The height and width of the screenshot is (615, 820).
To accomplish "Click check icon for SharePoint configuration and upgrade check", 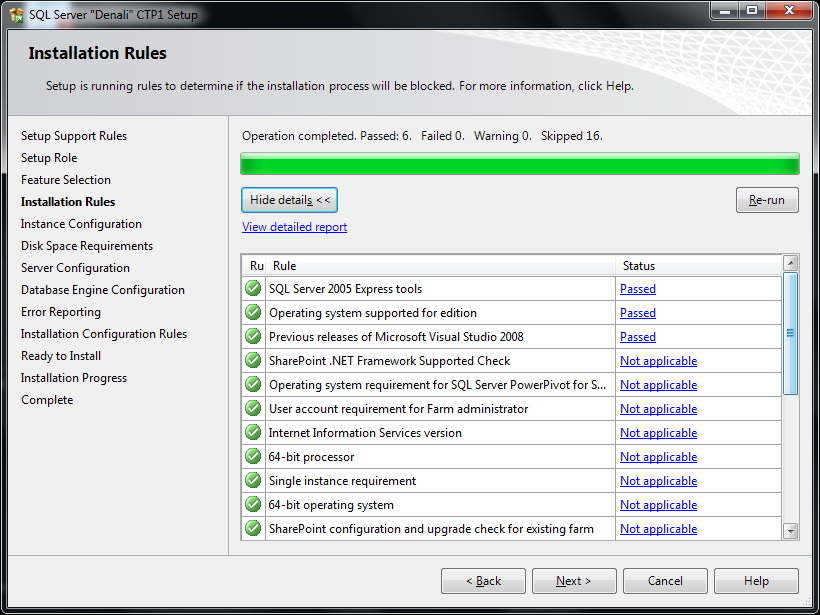I will tap(253, 529).
